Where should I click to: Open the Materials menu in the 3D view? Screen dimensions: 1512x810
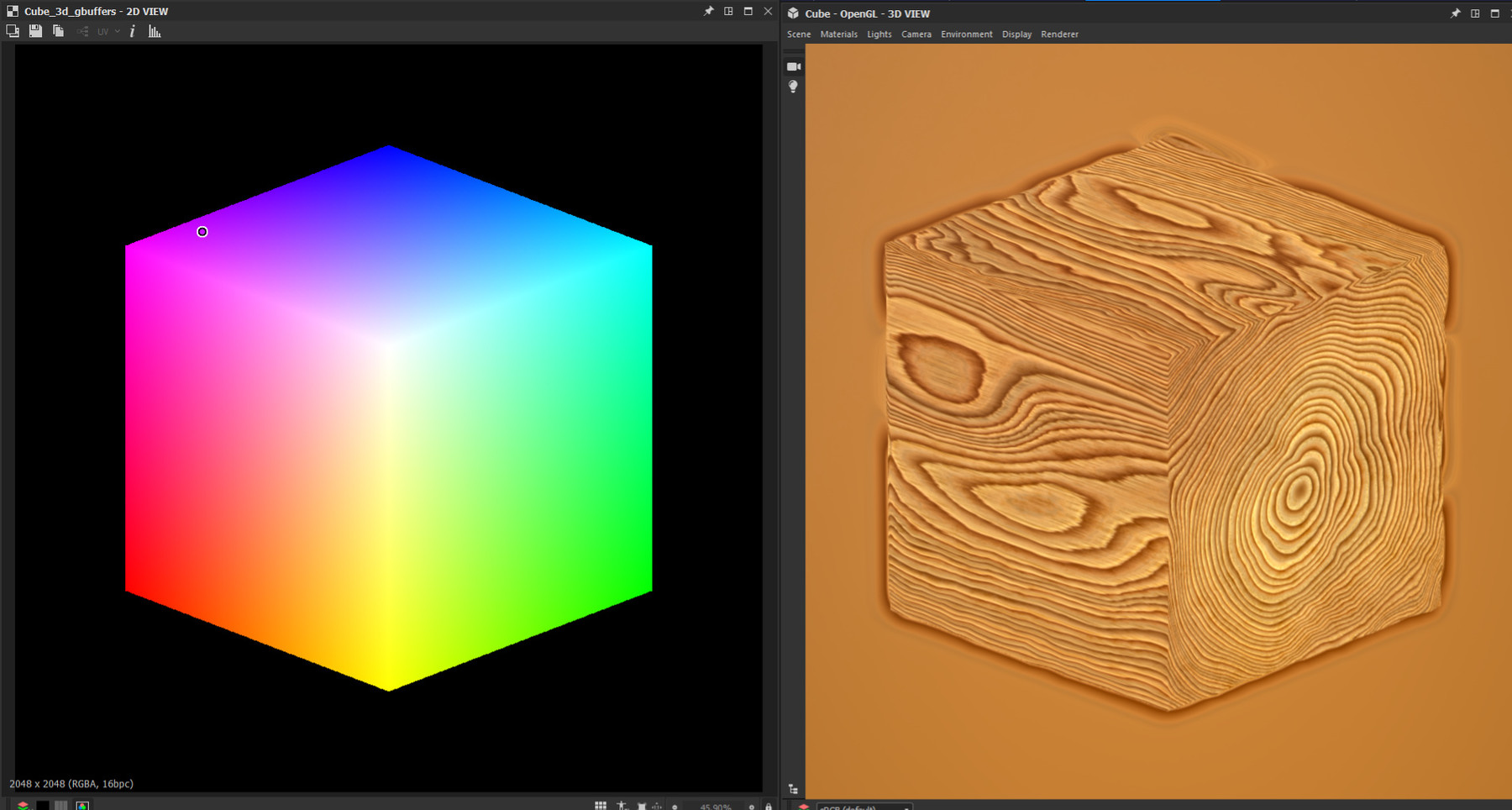tap(839, 34)
